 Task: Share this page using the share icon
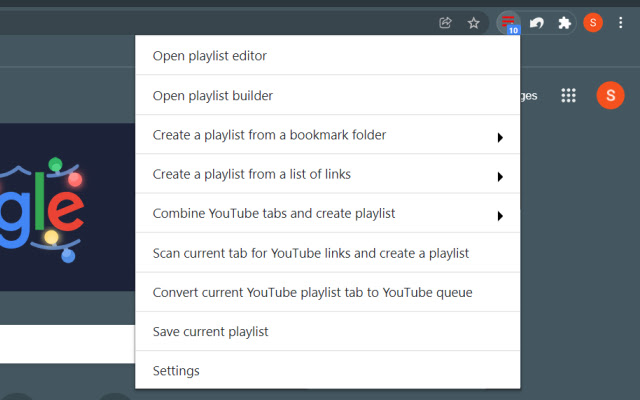coord(445,22)
